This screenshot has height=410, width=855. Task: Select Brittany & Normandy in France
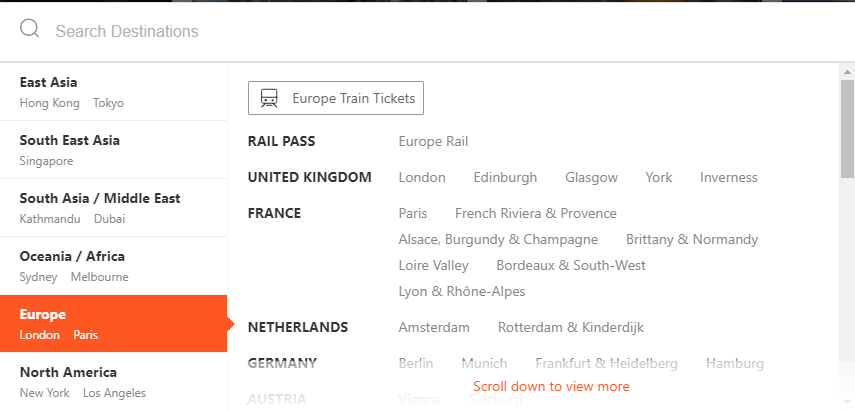[692, 239]
